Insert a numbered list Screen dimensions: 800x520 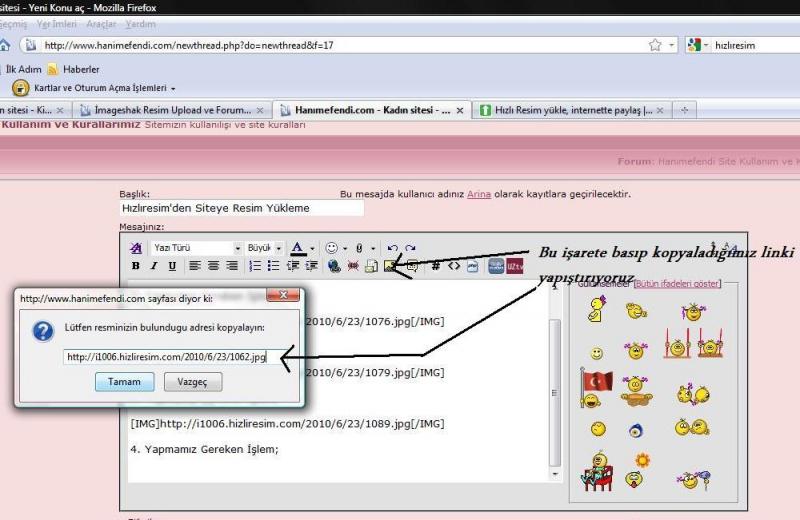tap(255, 266)
